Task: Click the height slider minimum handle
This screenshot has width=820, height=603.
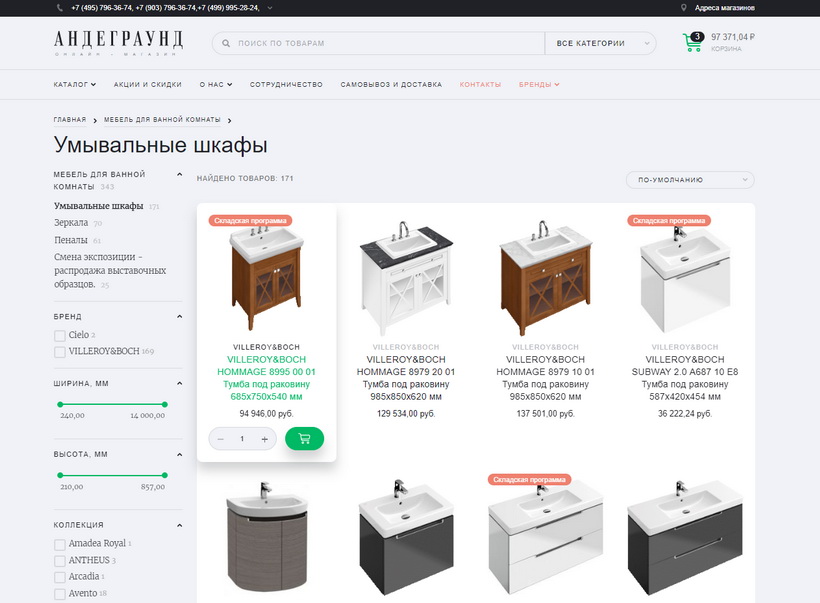Action: tap(60, 475)
